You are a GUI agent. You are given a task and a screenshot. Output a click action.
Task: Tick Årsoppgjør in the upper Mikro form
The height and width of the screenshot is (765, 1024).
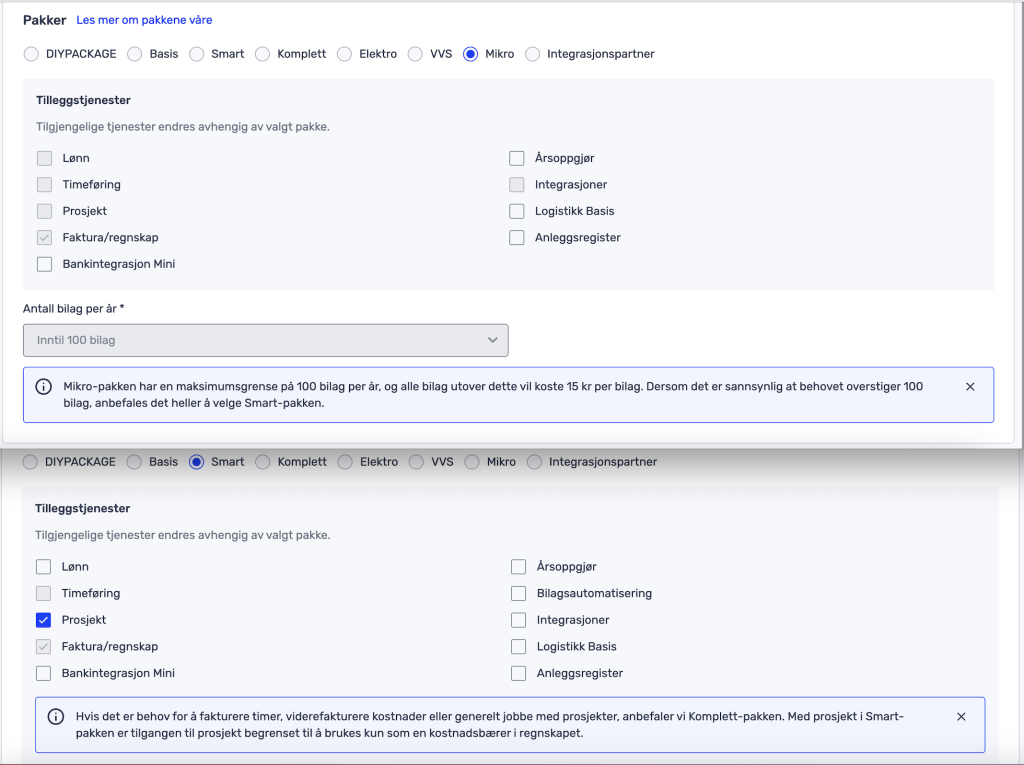516,158
